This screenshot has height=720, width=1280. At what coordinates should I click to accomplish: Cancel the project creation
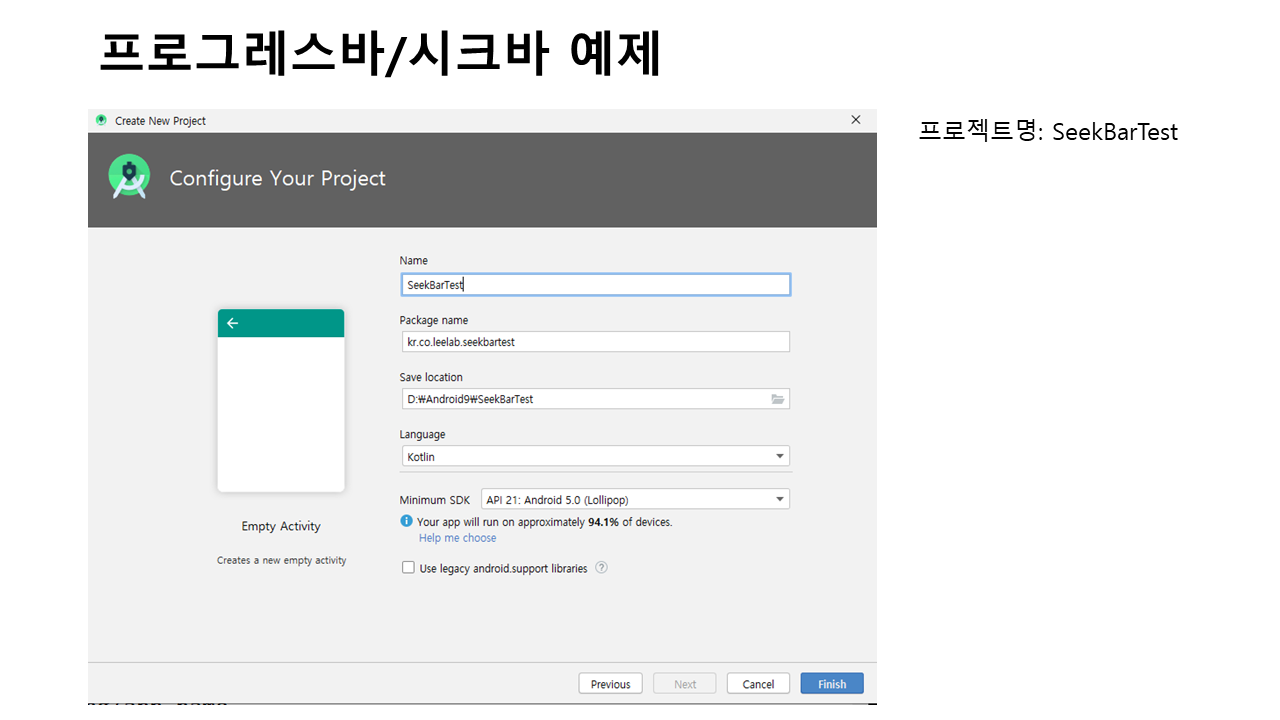[x=758, y=684]
